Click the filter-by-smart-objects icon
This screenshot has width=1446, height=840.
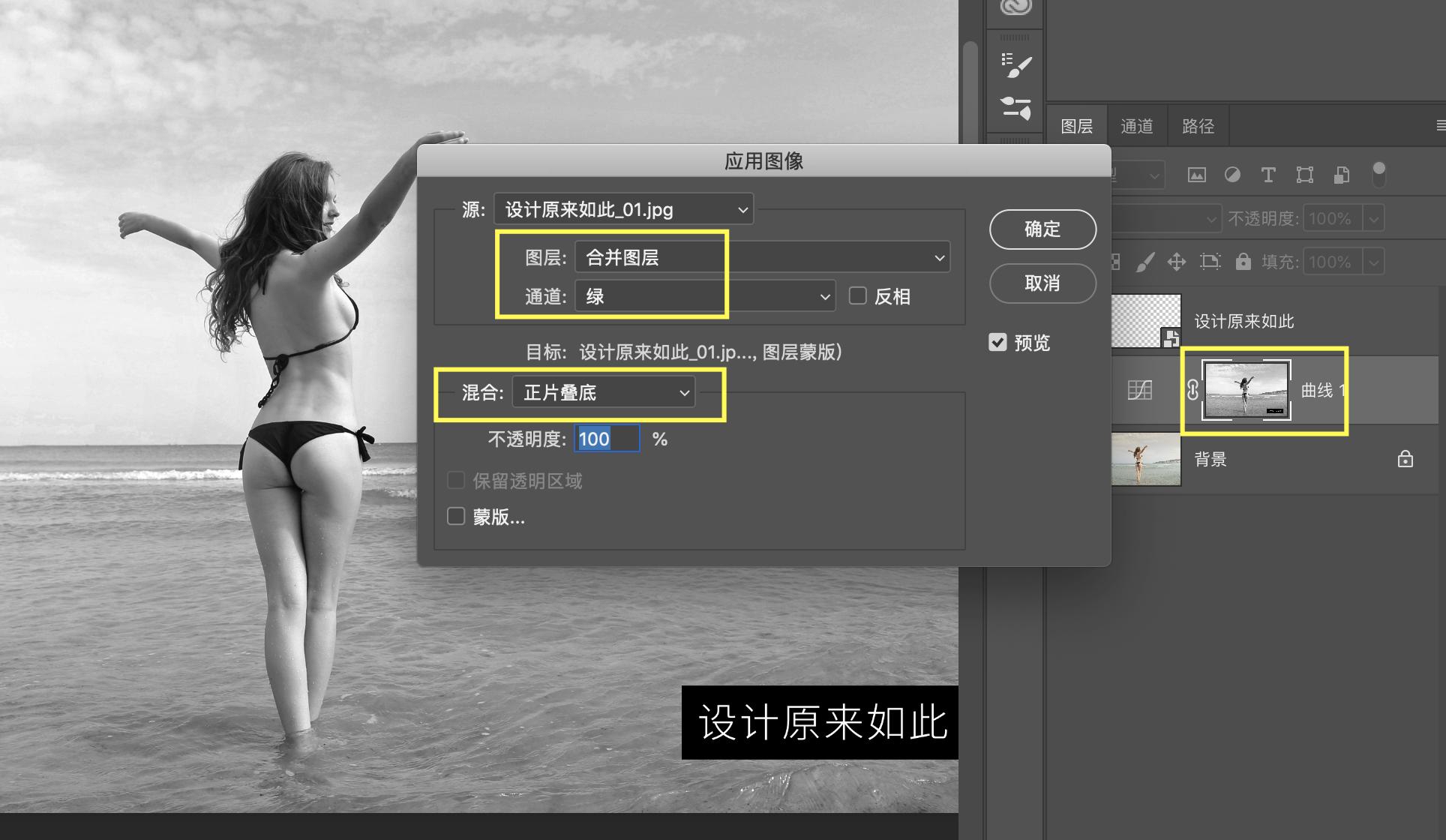click(1341, 175)
